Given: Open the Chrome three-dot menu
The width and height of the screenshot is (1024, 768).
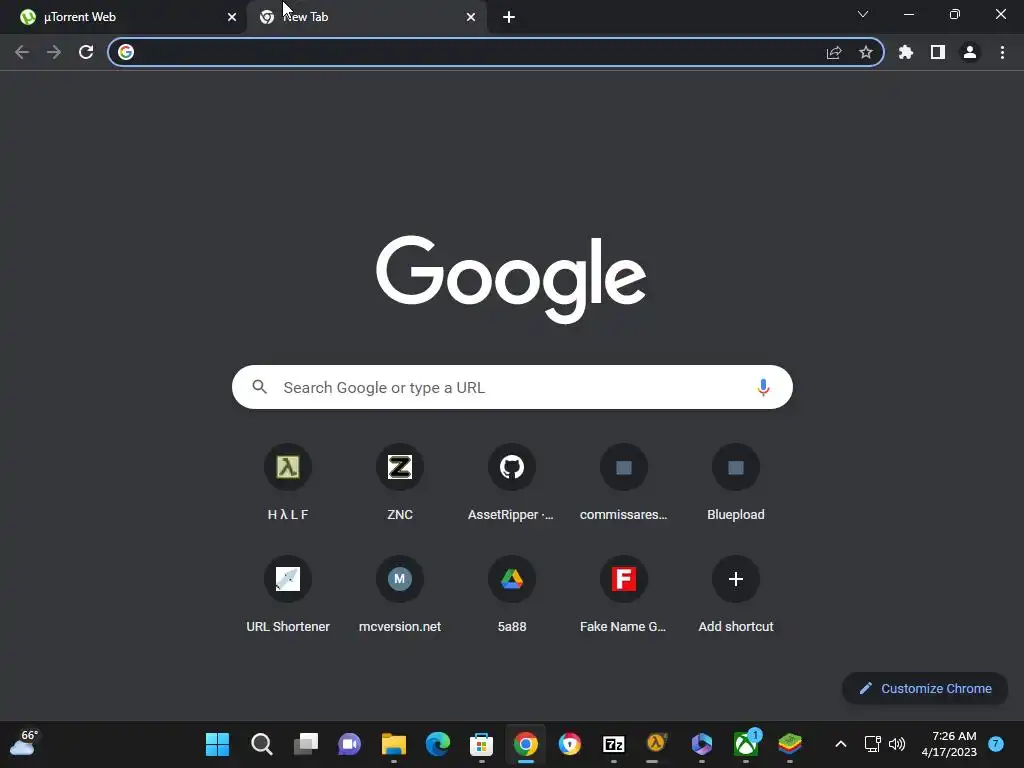Looking at the screenshot, I should click(1002, 52).
